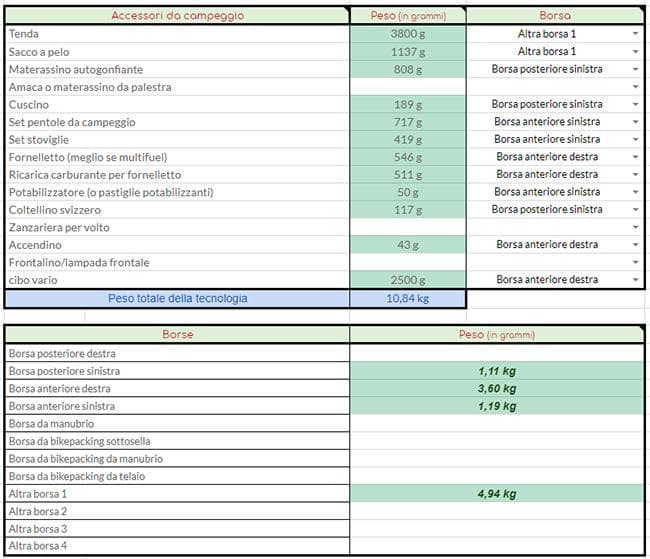Click the 1,11 kg weight cell
The image size is (650, 559).
[x=497, y=371]
